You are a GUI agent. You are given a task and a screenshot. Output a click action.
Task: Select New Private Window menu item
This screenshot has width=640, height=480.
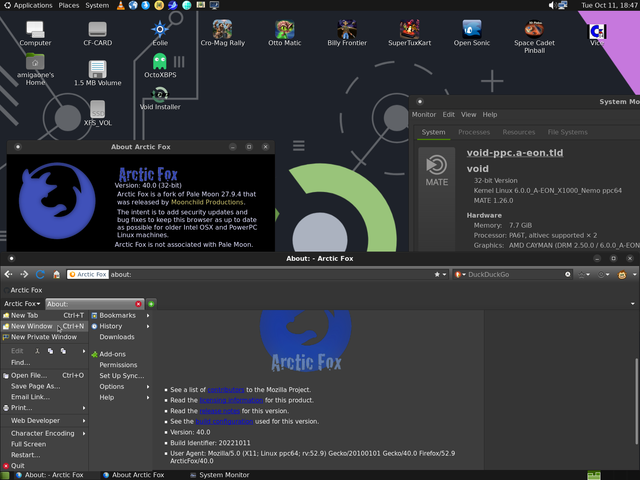coord(44,337)
